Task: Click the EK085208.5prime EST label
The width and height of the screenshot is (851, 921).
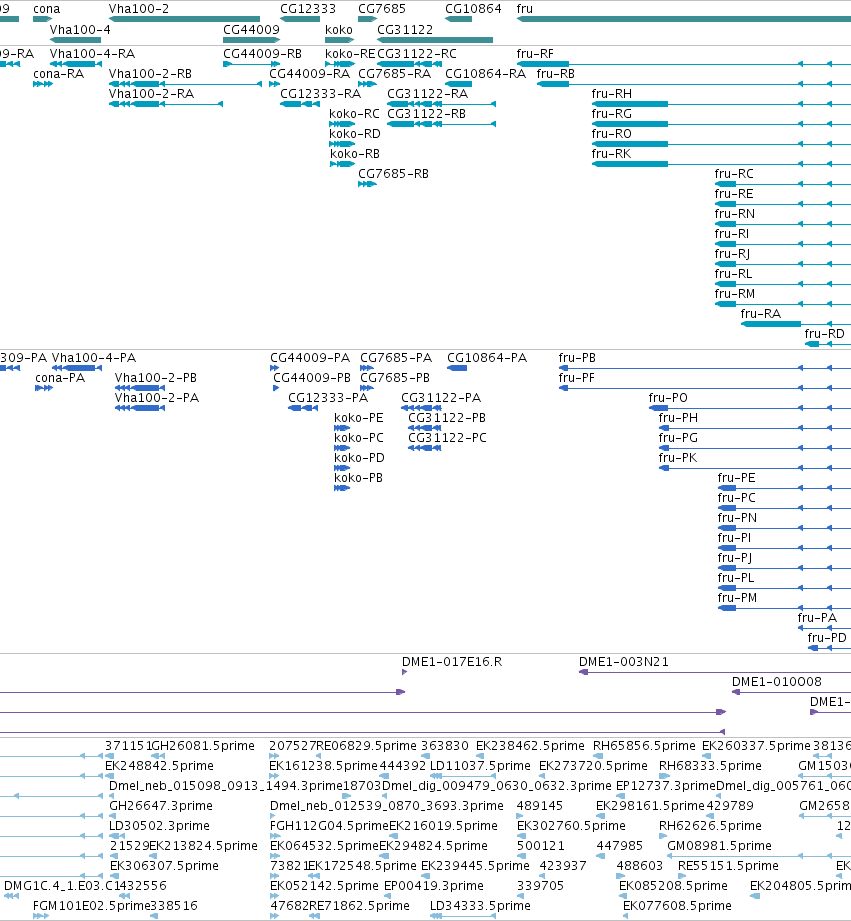Action: coord(673,885)
